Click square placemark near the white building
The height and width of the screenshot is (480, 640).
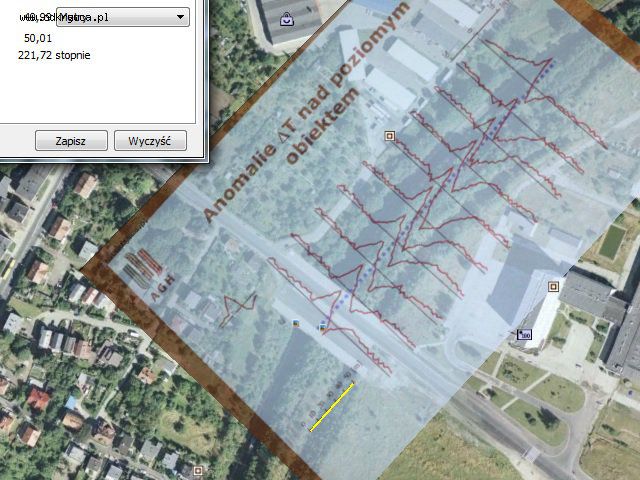tap(553, 287)
